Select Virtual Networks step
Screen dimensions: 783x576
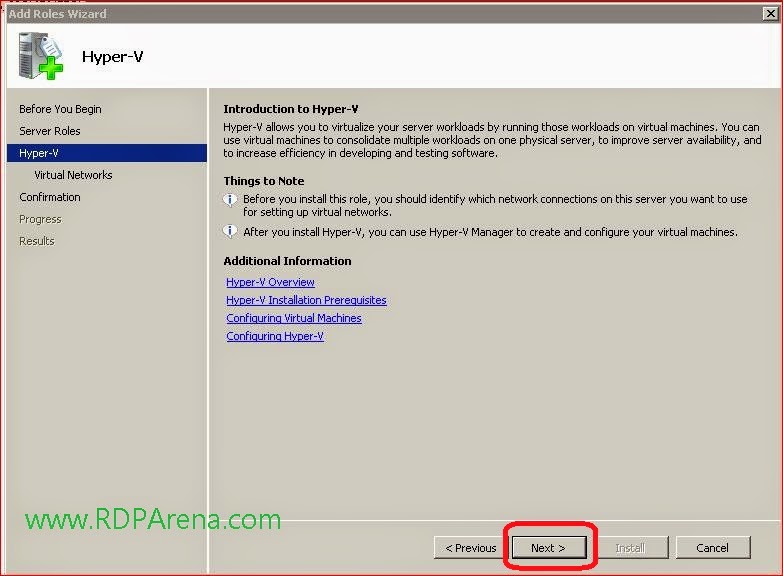point(73,175)
